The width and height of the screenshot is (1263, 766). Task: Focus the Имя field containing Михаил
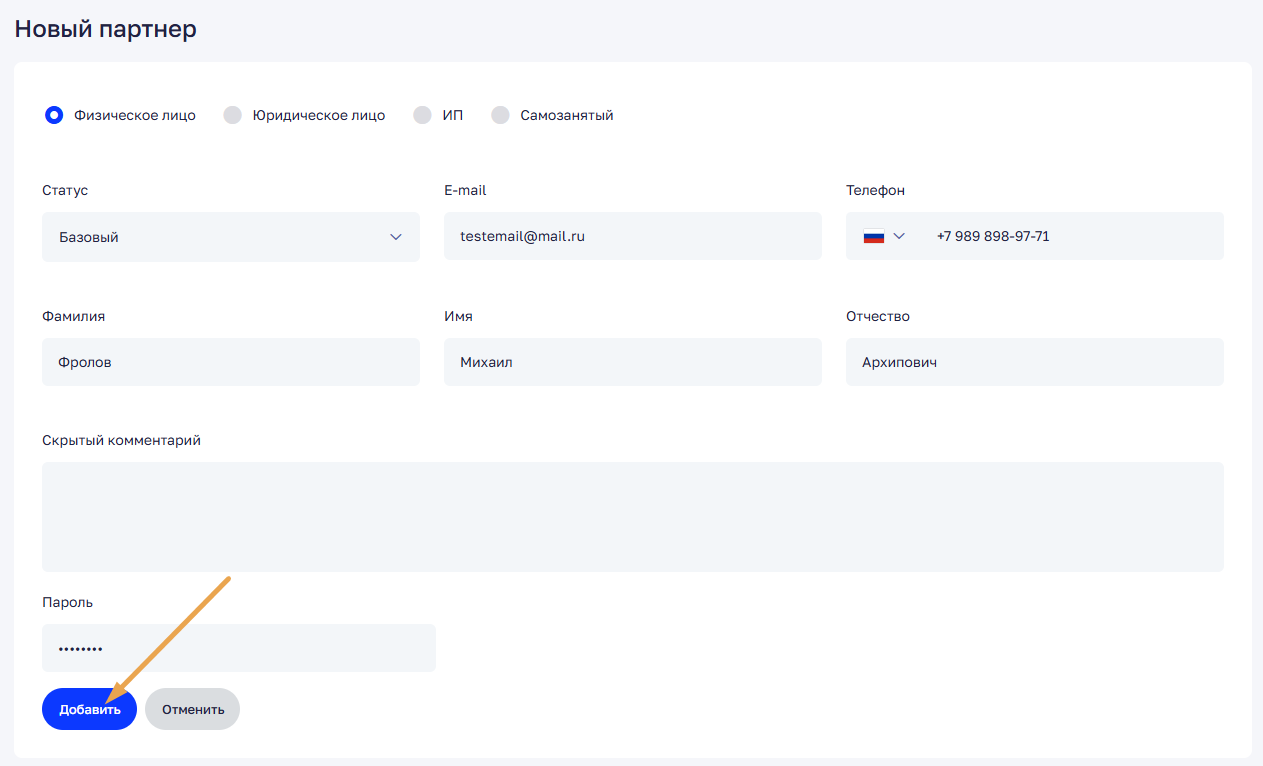coord(632,362)
